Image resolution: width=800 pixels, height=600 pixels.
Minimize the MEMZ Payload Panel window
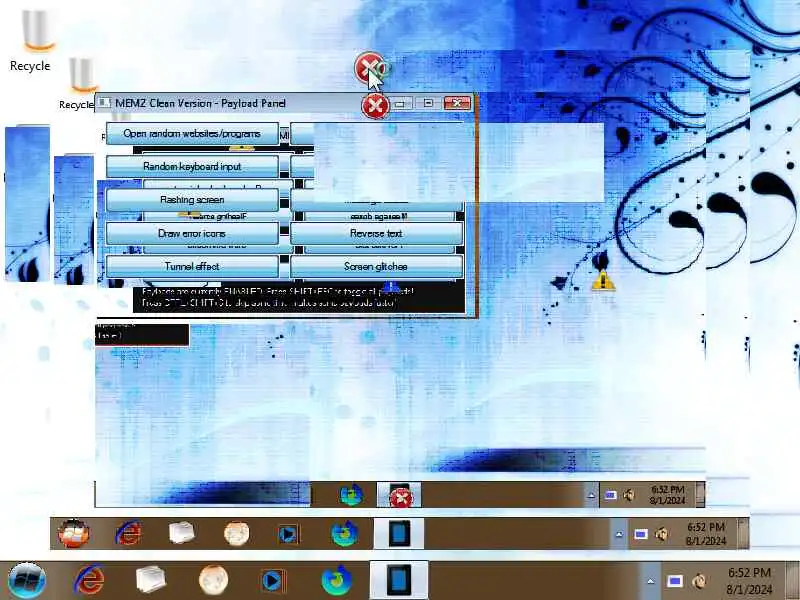401,103
